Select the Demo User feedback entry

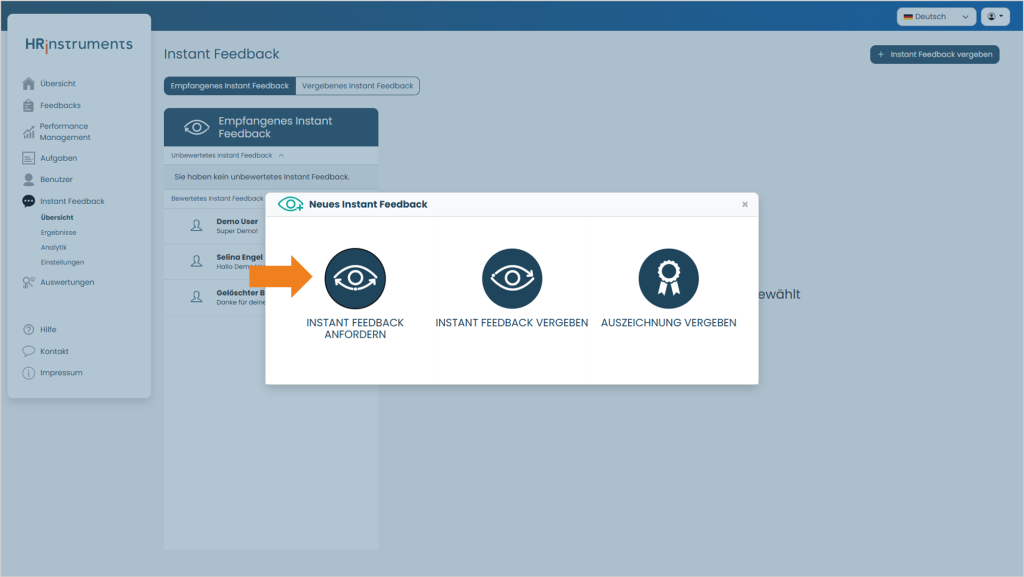coord(215,226)
